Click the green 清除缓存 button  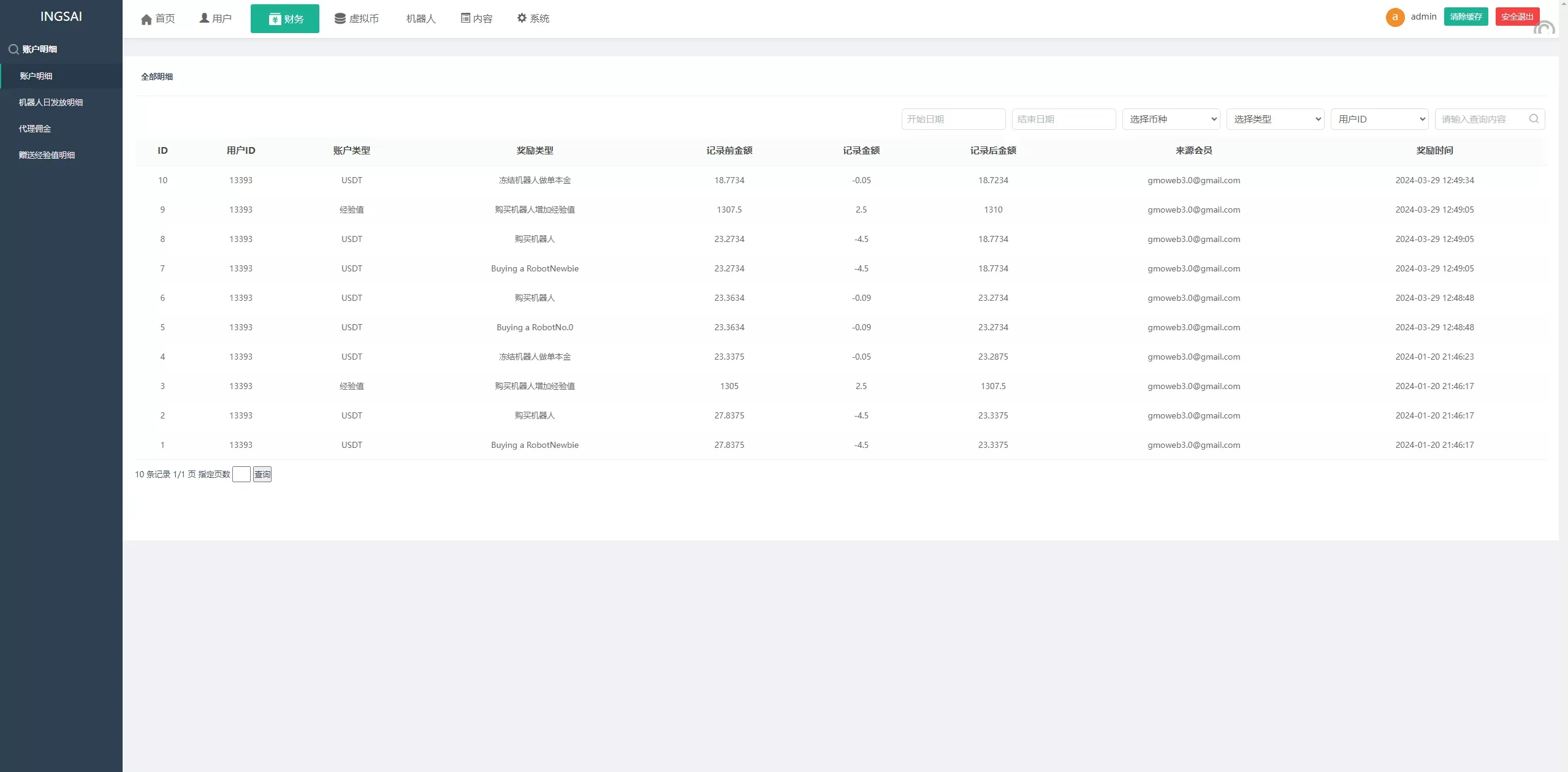click(x=1466, y=17)
